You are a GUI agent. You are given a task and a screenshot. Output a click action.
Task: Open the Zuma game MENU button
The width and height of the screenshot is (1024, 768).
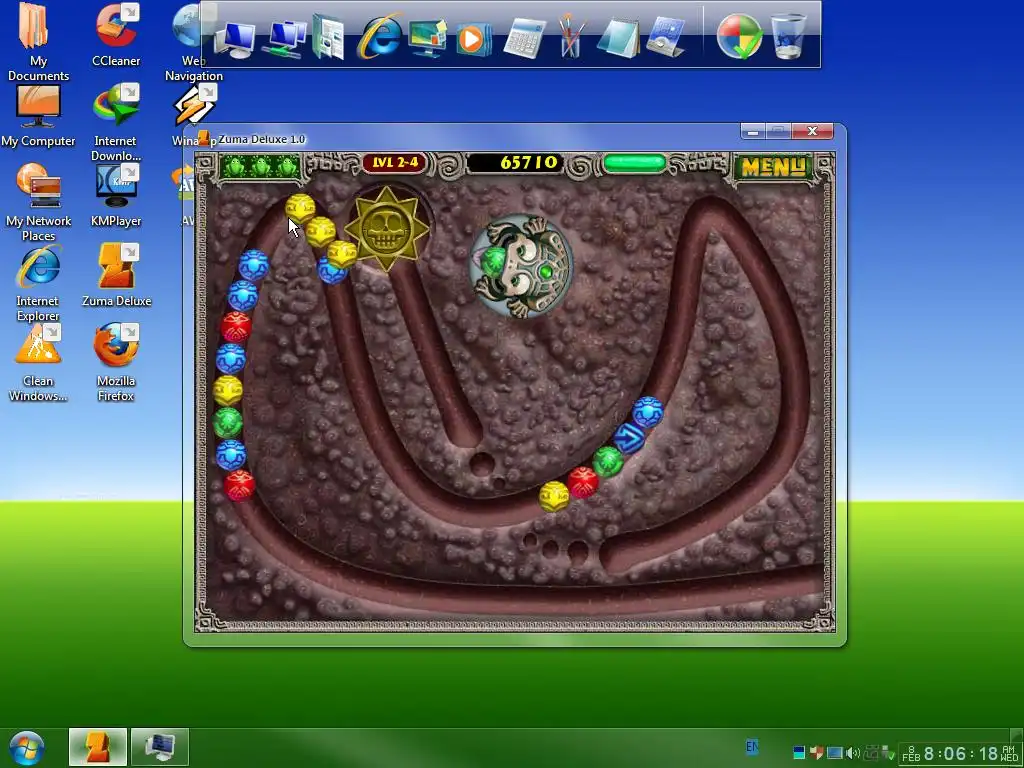(773, 167)
